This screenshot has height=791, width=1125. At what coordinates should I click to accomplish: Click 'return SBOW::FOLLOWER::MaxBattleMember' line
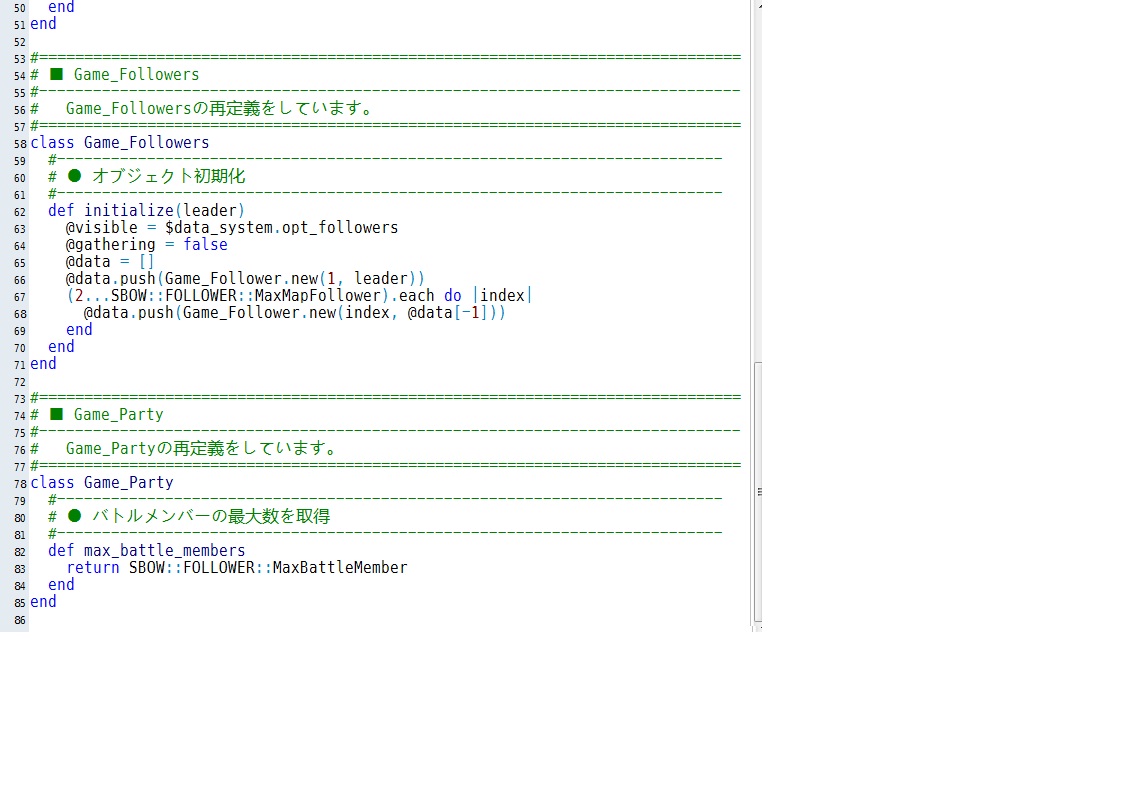[x=237, y=568]
